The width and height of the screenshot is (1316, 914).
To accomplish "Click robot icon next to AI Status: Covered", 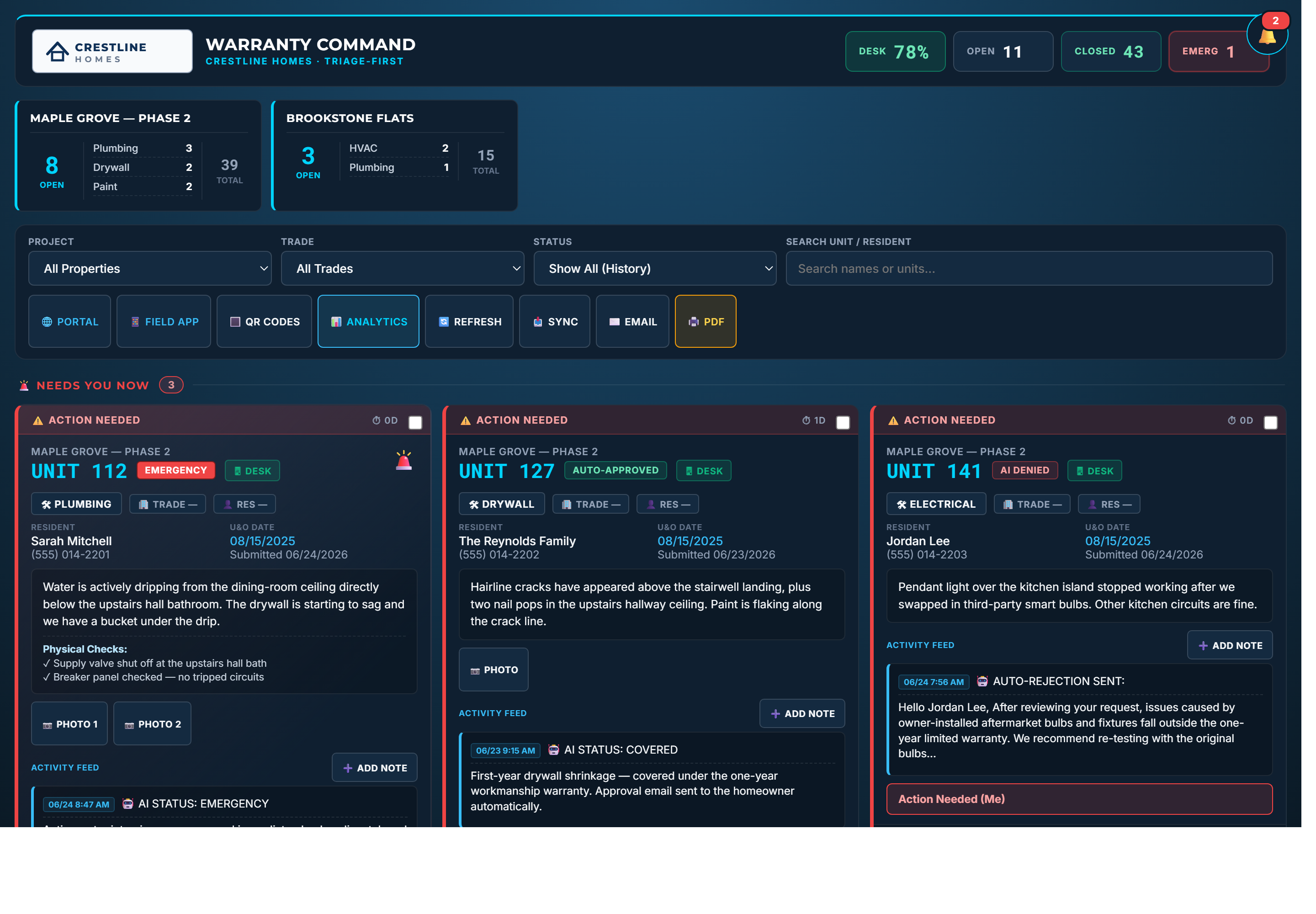I will pyautogui.click(x=553, y=749).
